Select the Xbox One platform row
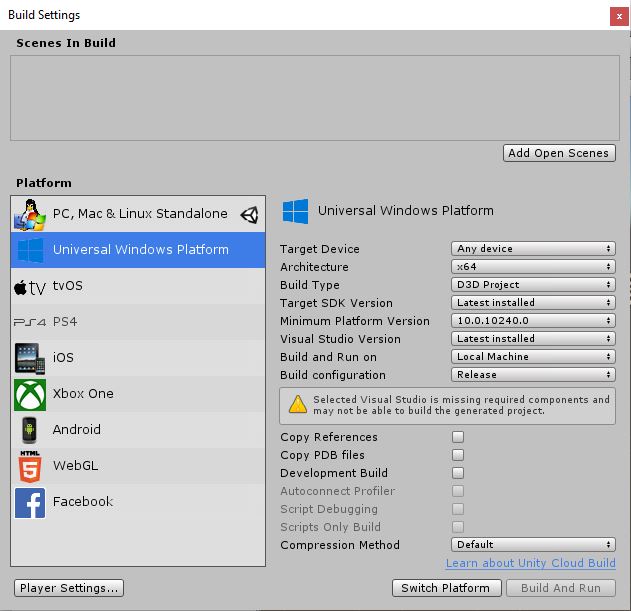 click(138, 394)
